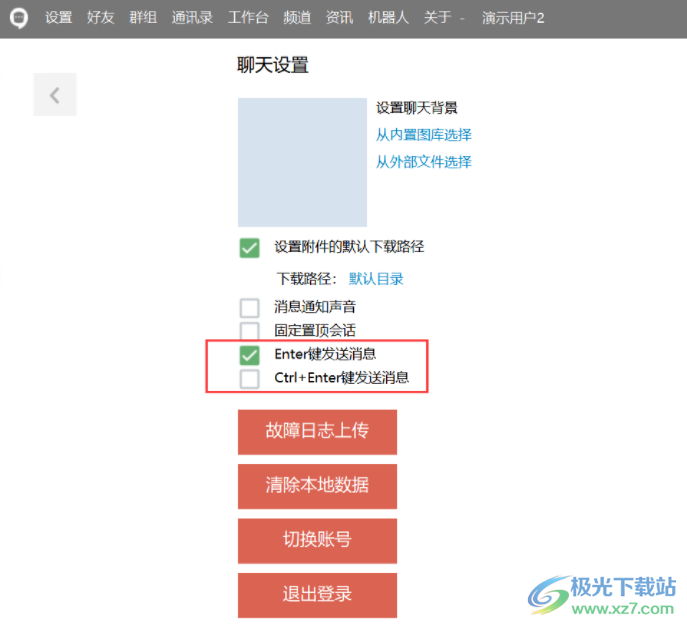This screenshot has width=687, height=625.
Task: Click the 故障日志上传 button
Action: [317, 432]
